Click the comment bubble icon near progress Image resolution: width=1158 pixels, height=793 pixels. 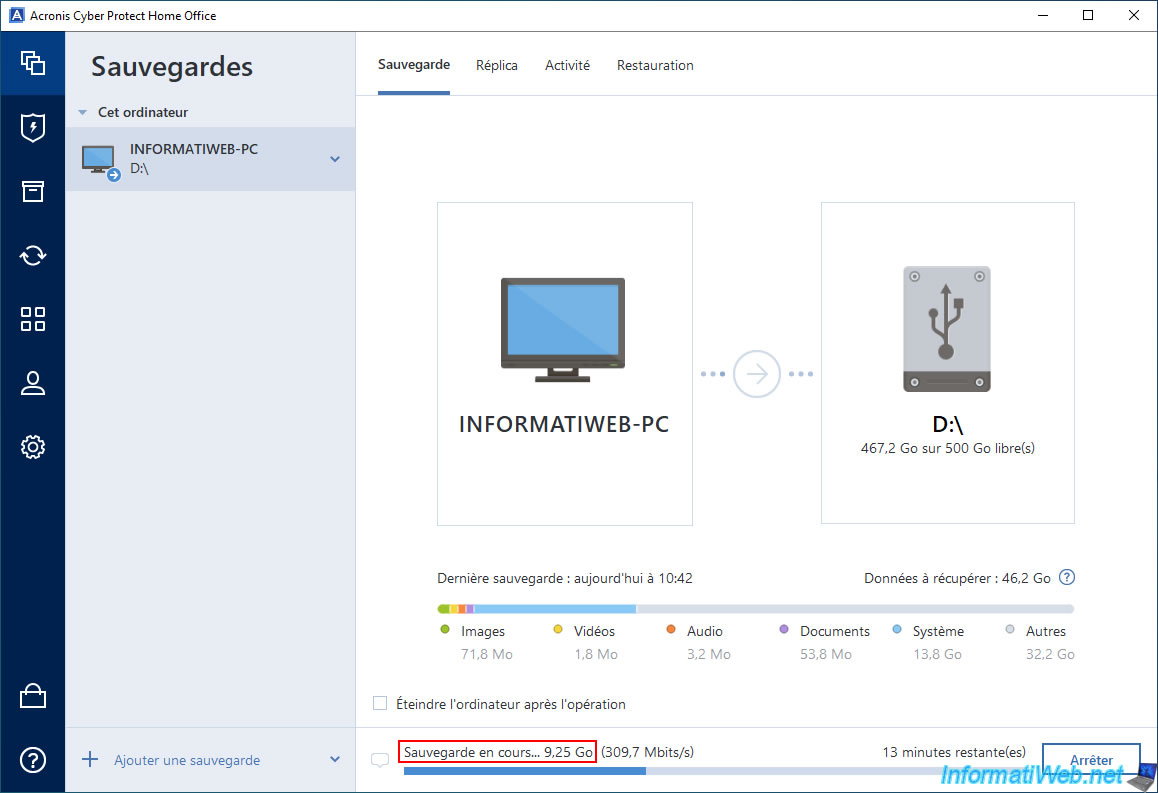(x=380, y=760)
